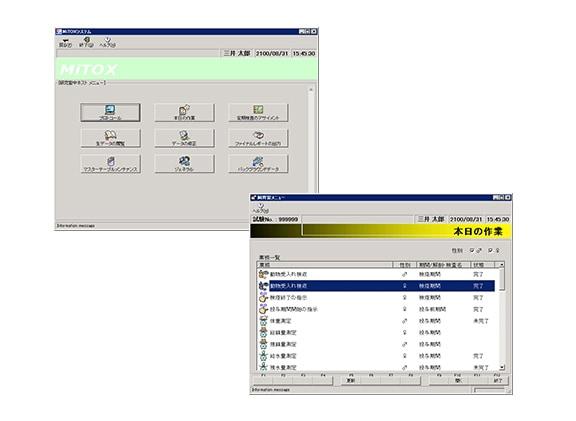Screen dimensions: 576x421
Task: Open the periodic inspection assignment button
Action: (258, 112)
